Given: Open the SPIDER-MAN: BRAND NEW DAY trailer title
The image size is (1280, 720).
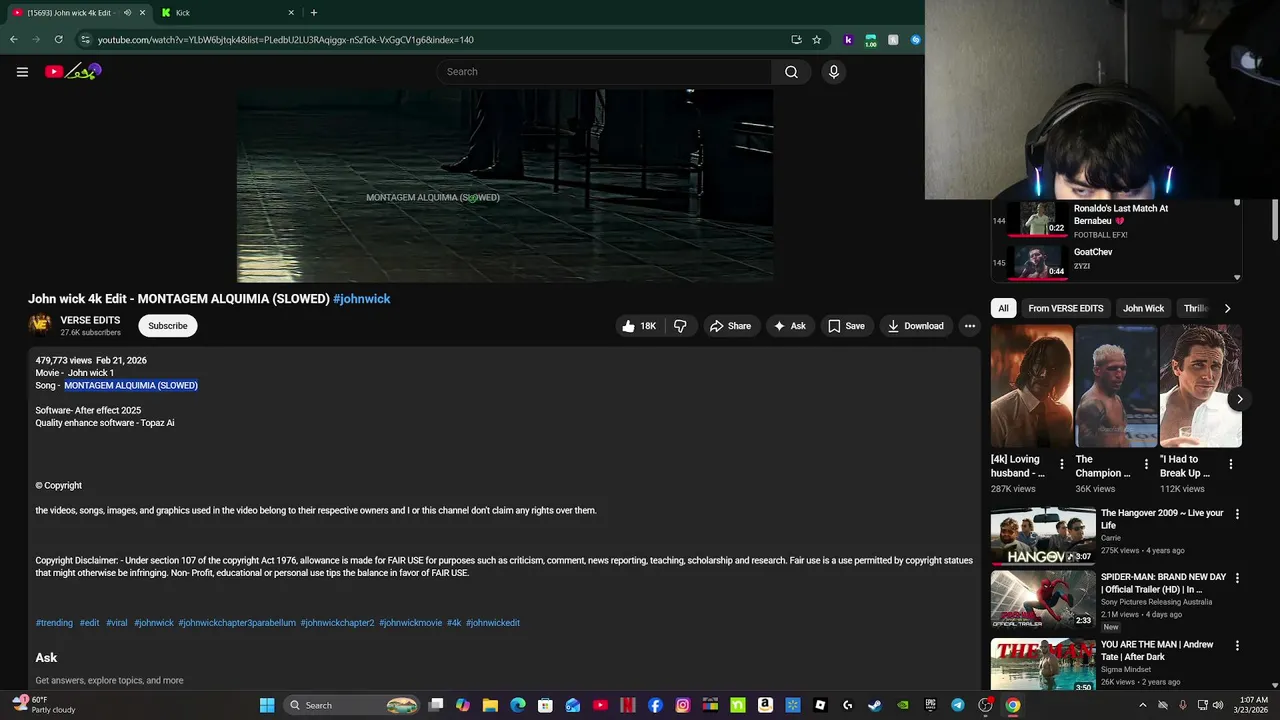Looking at the screenshot, I should [x=1163, y=583].
